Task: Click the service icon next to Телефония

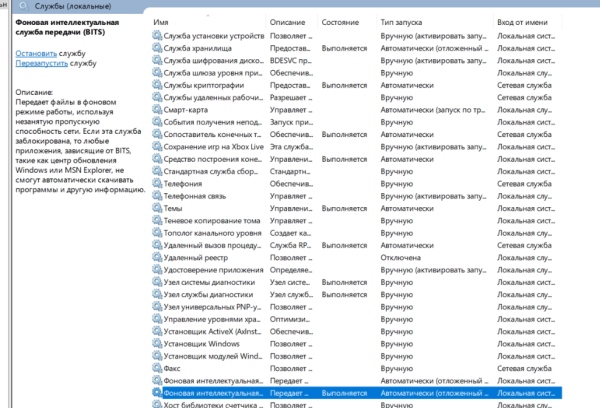Action: (157, 183)
